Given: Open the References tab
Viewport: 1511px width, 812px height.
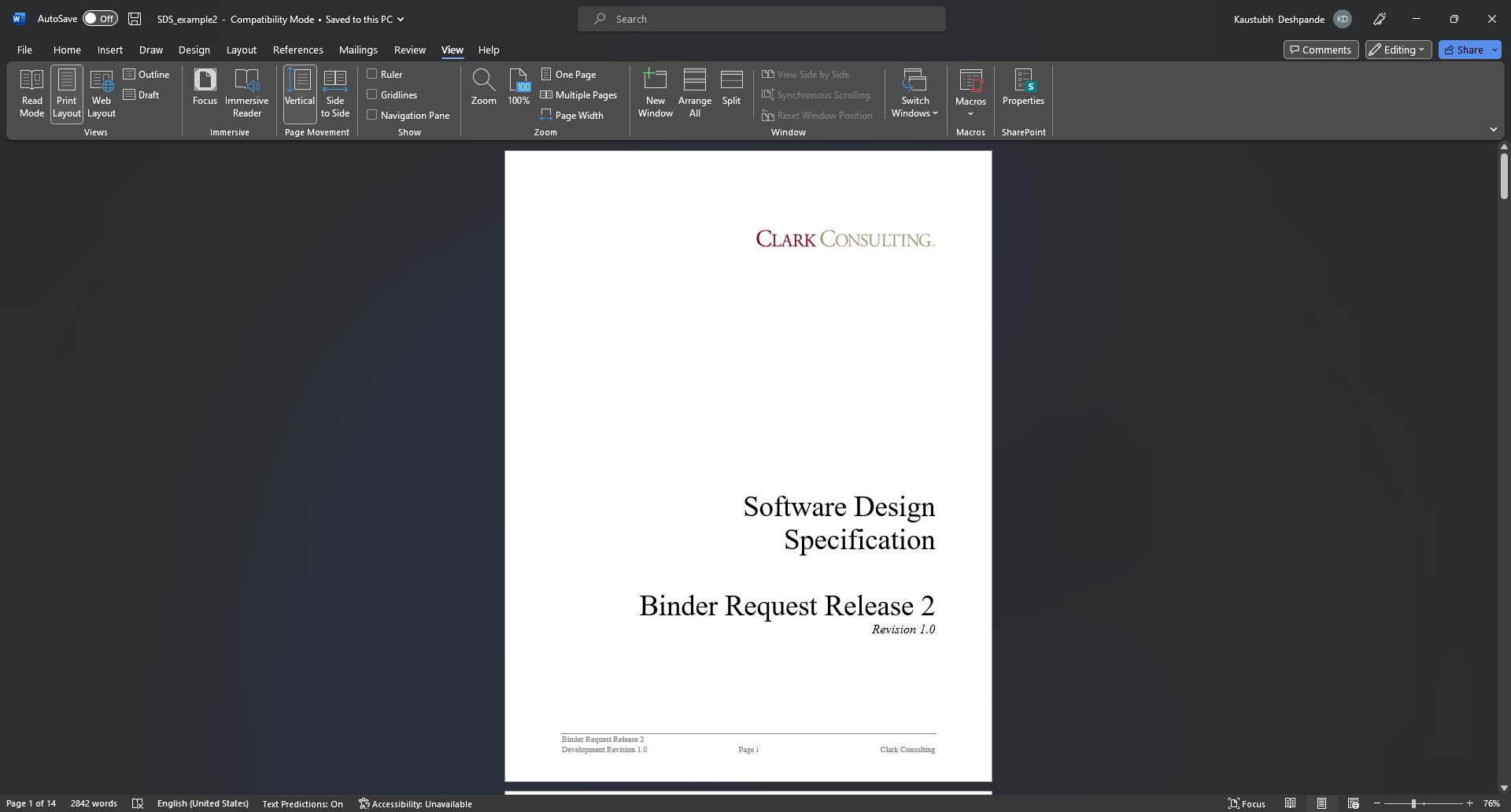Looking at the screenshot, I should (297, 50).
